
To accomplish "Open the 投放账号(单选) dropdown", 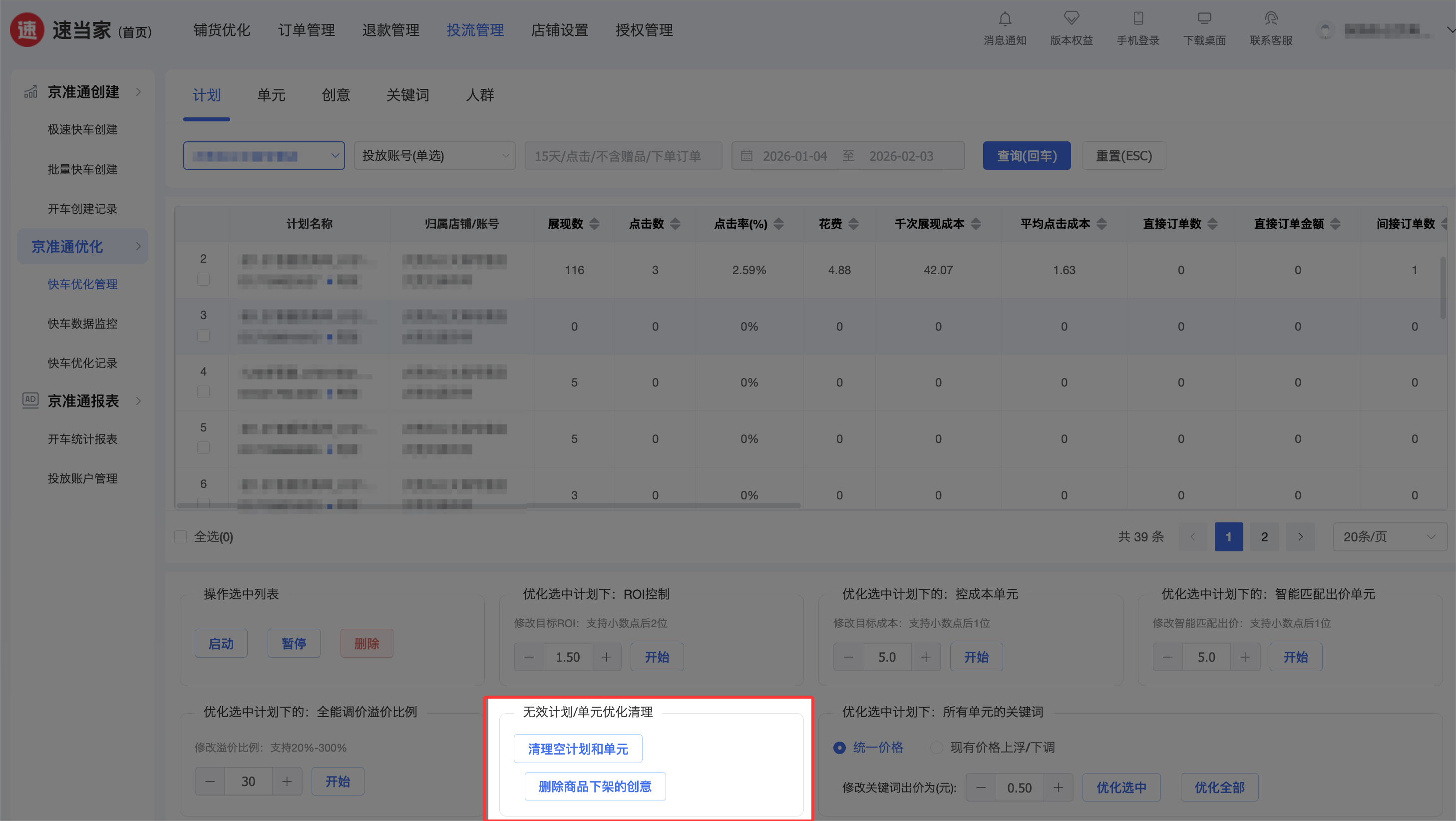I will pos(434,155).
